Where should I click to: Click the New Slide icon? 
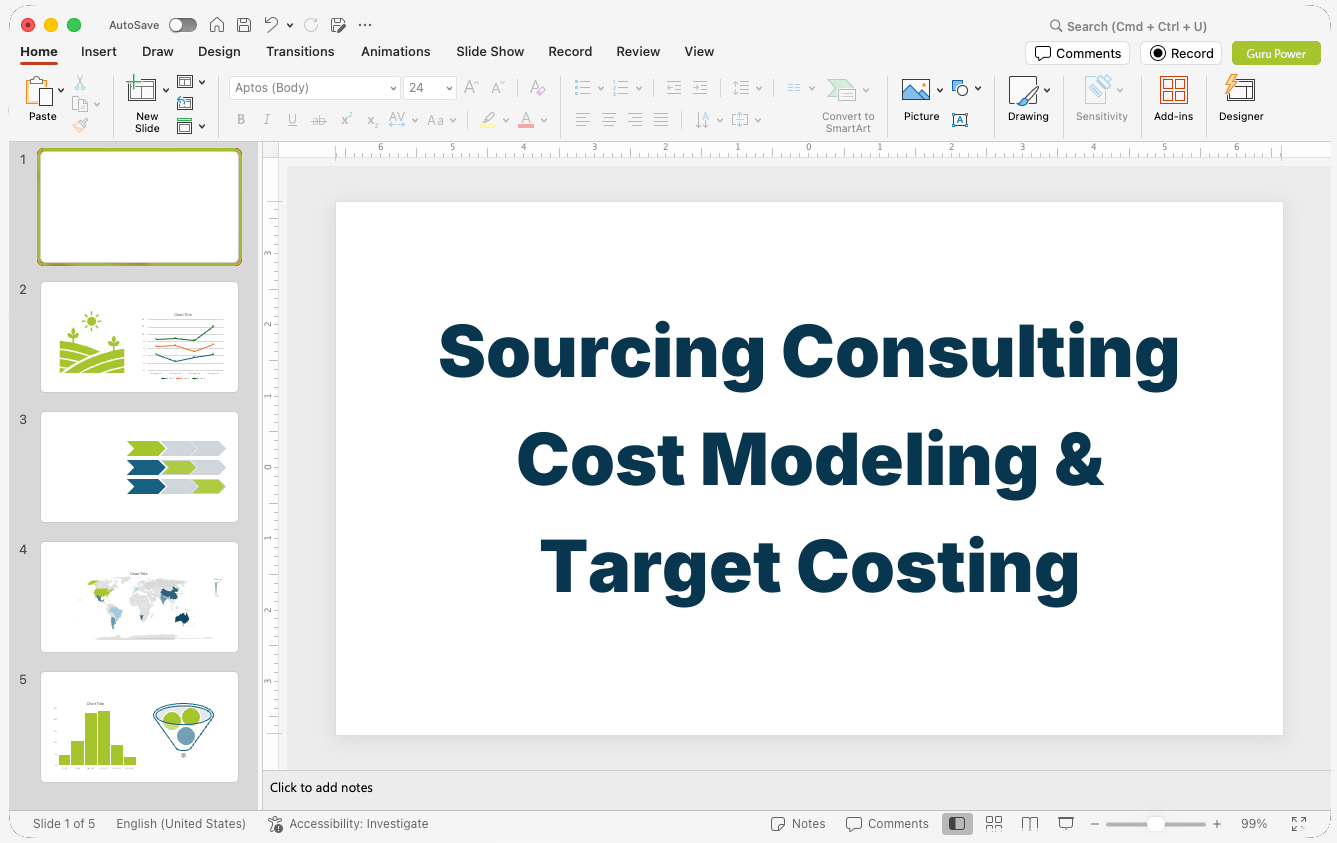click(x=142, y=90)
